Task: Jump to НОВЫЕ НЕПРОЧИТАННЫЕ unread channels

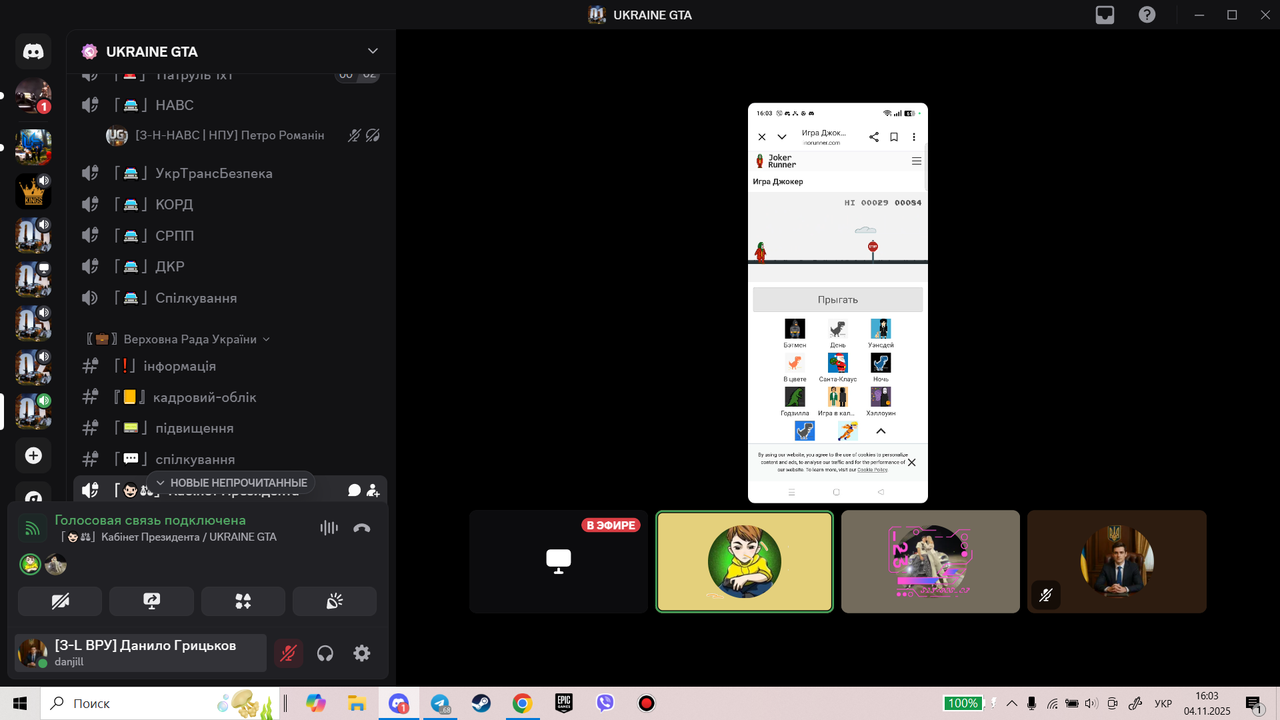Action: pyautogui.click(x=231, y=483)
